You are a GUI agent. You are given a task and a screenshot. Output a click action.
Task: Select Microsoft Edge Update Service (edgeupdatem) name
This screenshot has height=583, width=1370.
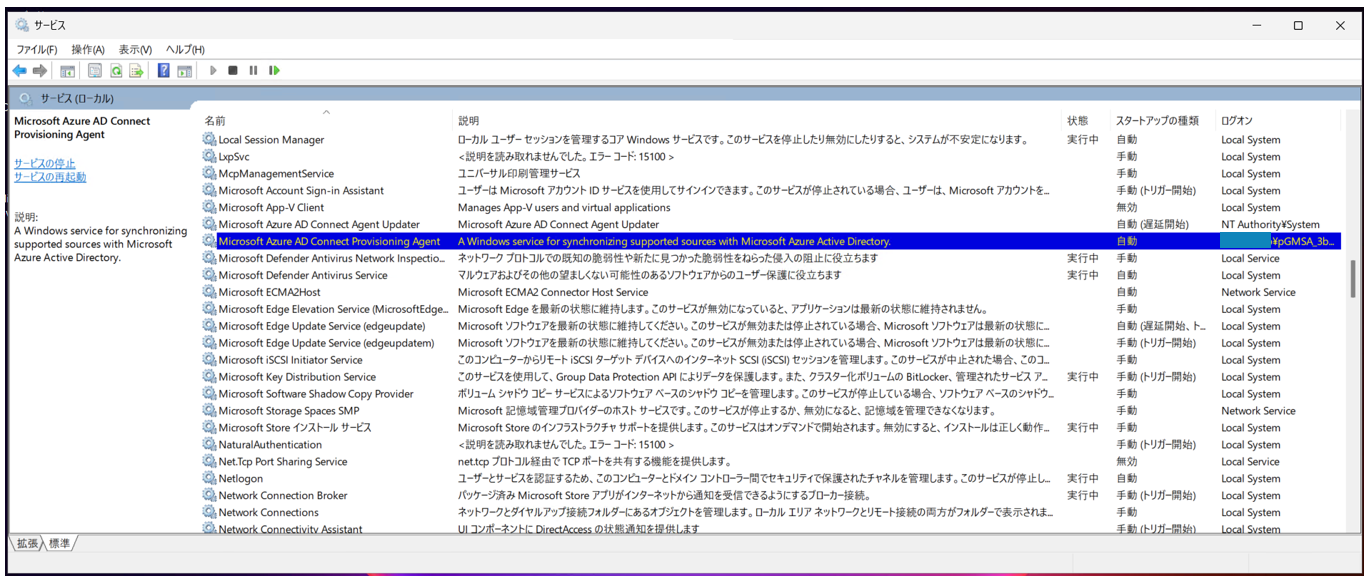tap(326, 343)
